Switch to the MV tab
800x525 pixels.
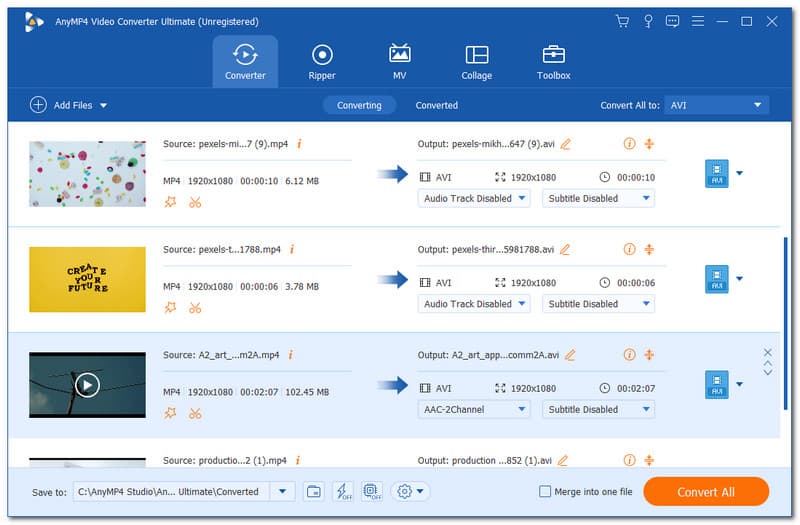point(399,62)
